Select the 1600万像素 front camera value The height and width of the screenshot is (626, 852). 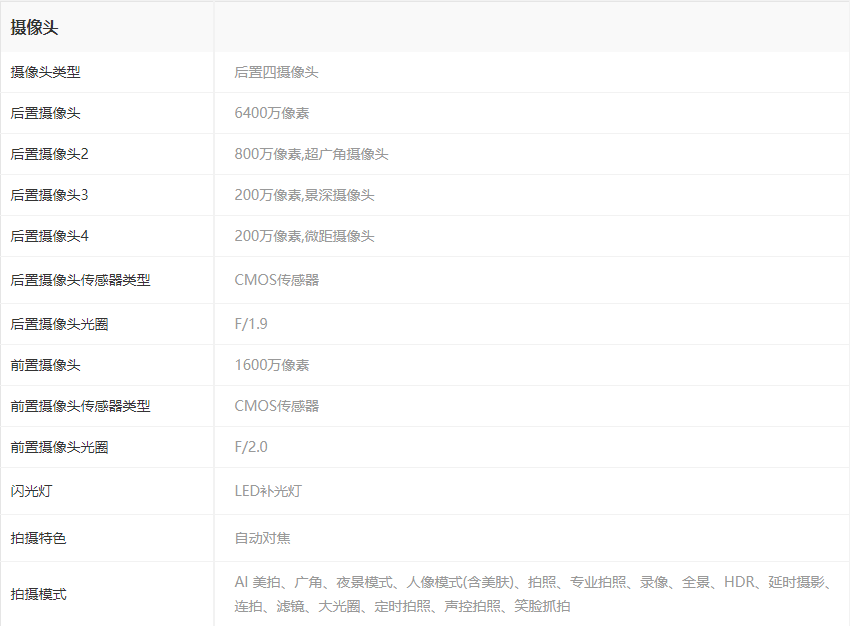point(272,365)
